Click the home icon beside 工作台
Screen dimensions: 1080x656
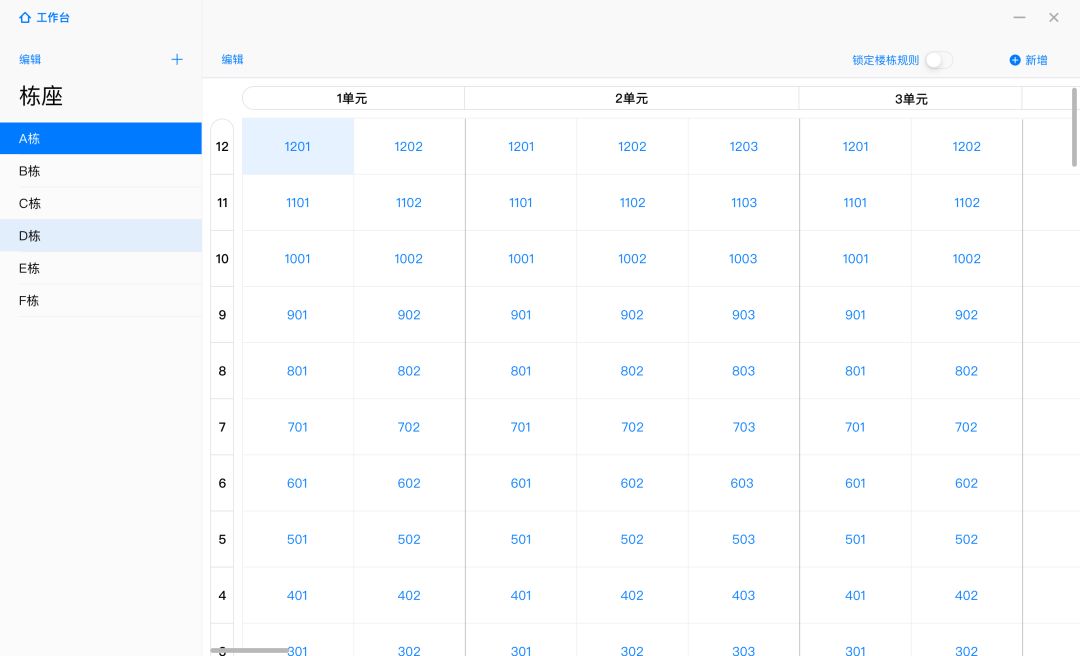click(x=25, y=17)
